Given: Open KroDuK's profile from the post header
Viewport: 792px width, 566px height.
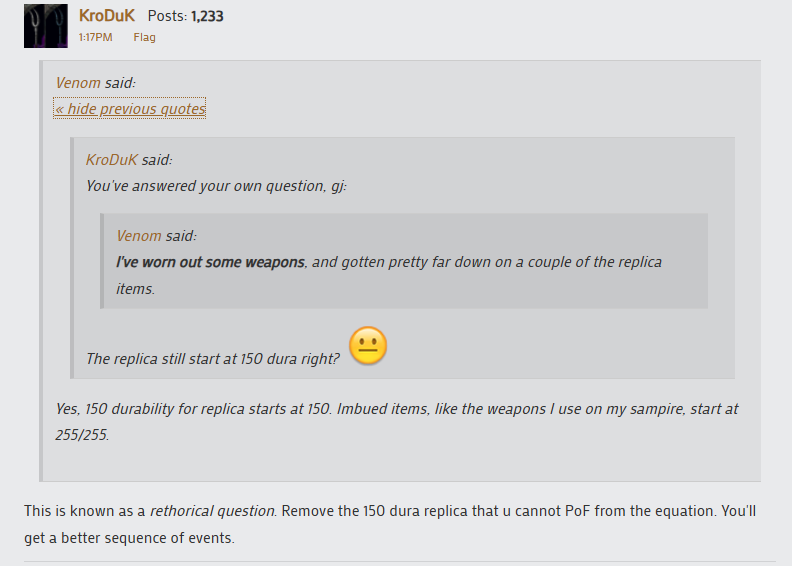Looking at the screenshot, I should click(x=106, y=16).
